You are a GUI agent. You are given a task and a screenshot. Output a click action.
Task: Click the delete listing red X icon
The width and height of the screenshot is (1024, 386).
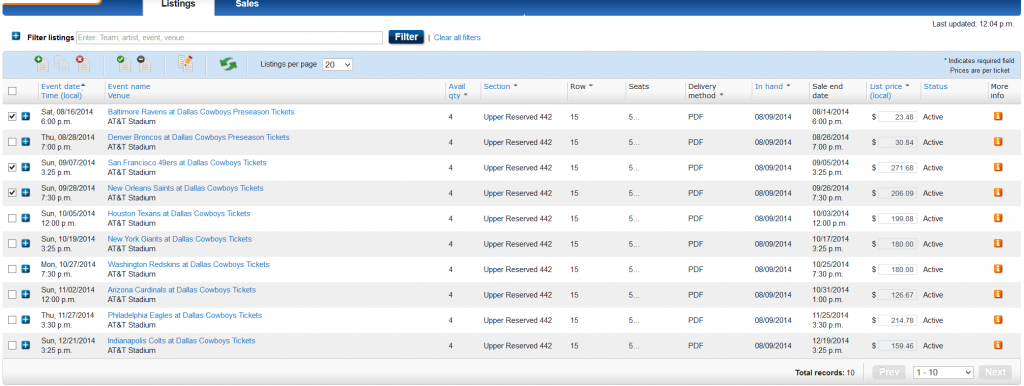83,63
